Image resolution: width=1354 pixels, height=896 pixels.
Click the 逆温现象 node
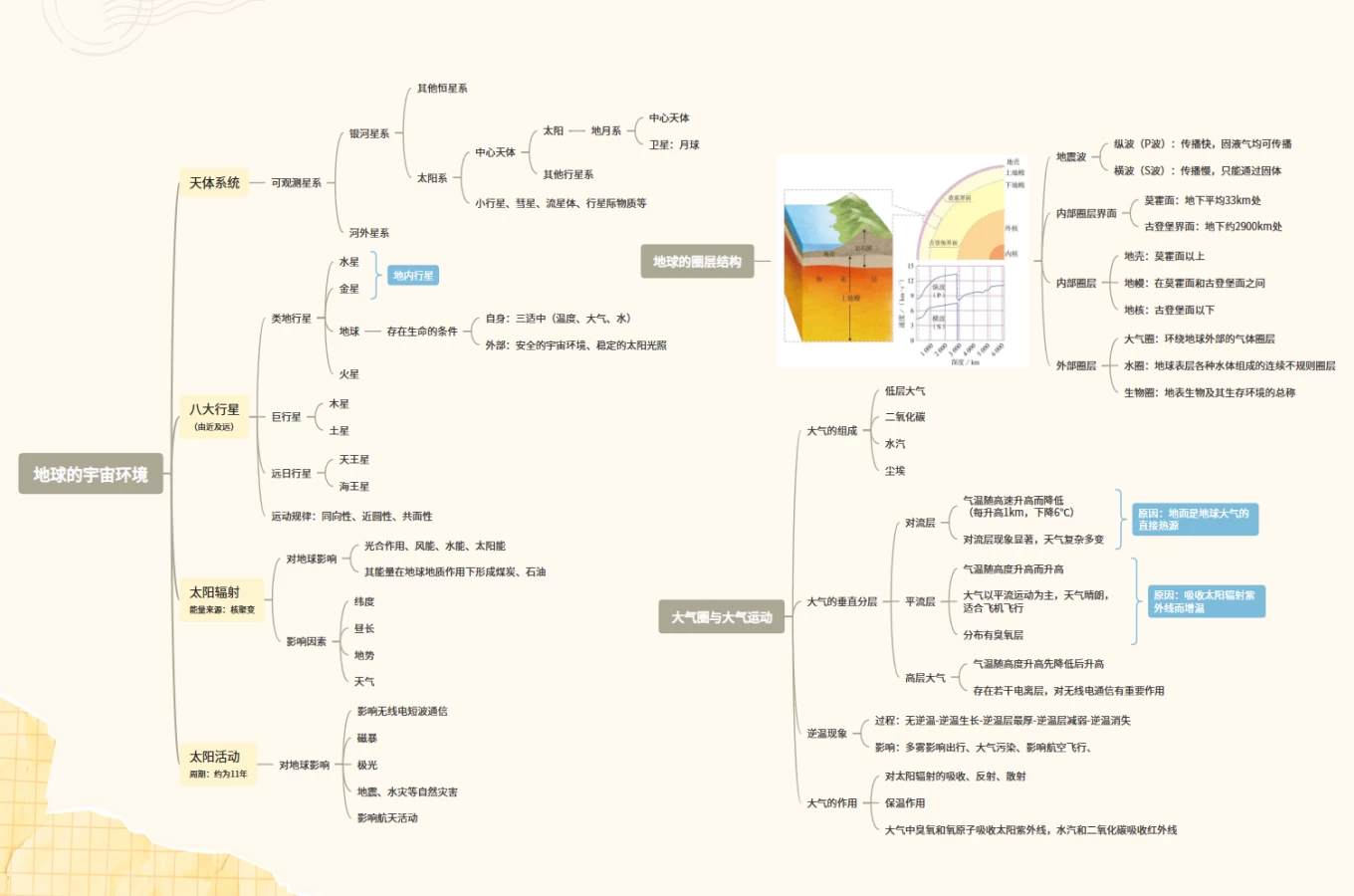click(x=827, y=734)
